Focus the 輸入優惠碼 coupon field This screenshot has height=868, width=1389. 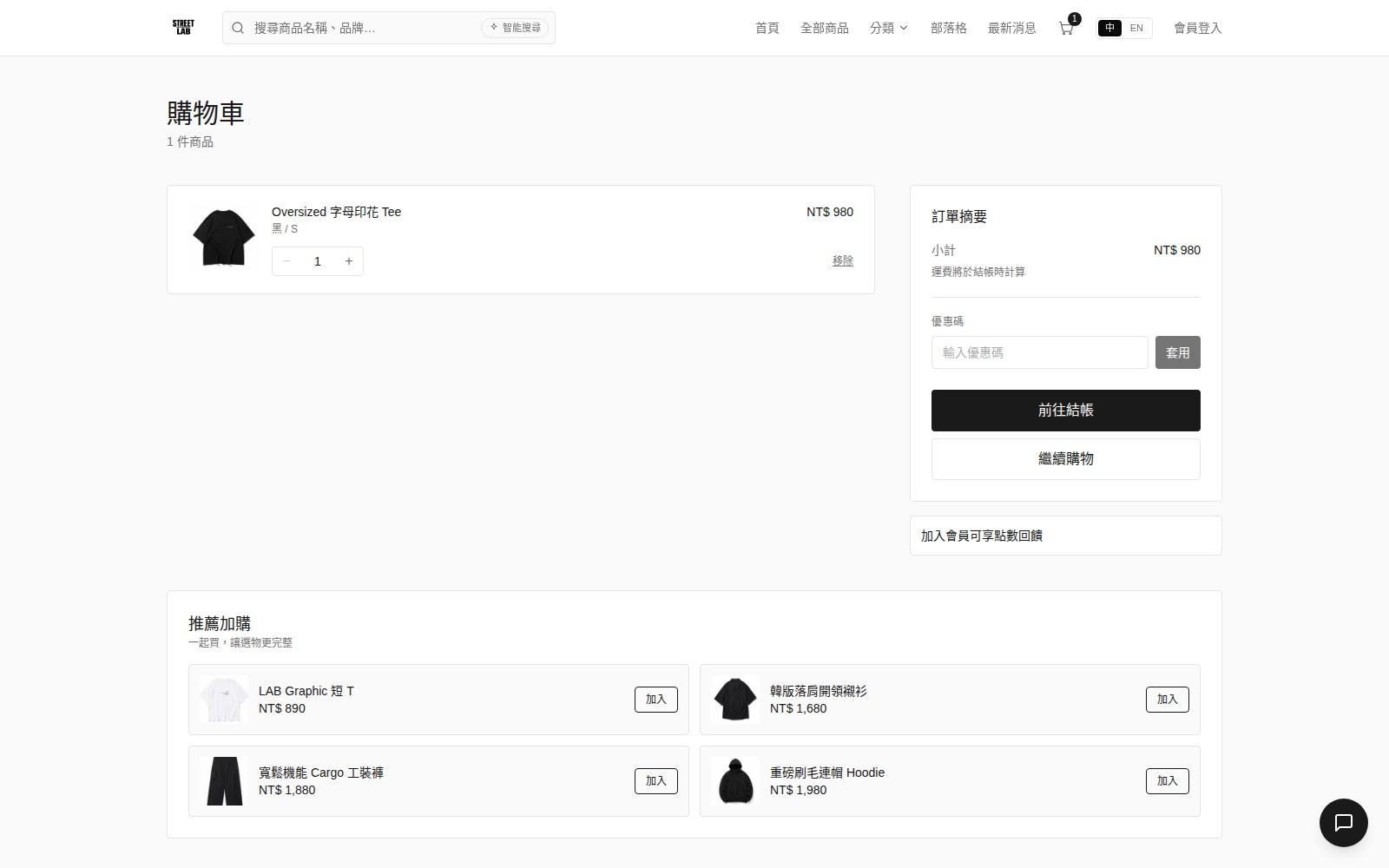pos(1040,352)
